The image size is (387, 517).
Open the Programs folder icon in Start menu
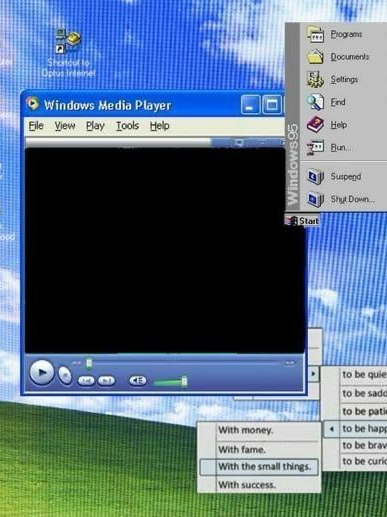(x=315, y=35)
